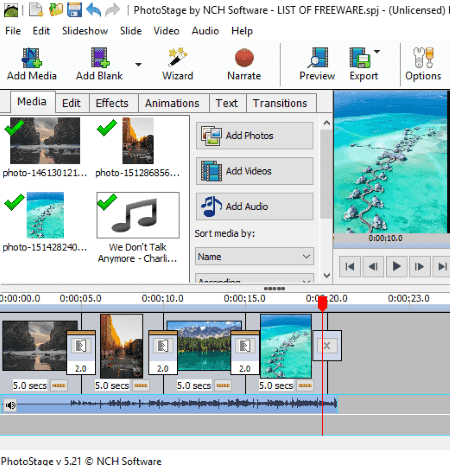Click effects indicator under the last slide

pos(305,386)
